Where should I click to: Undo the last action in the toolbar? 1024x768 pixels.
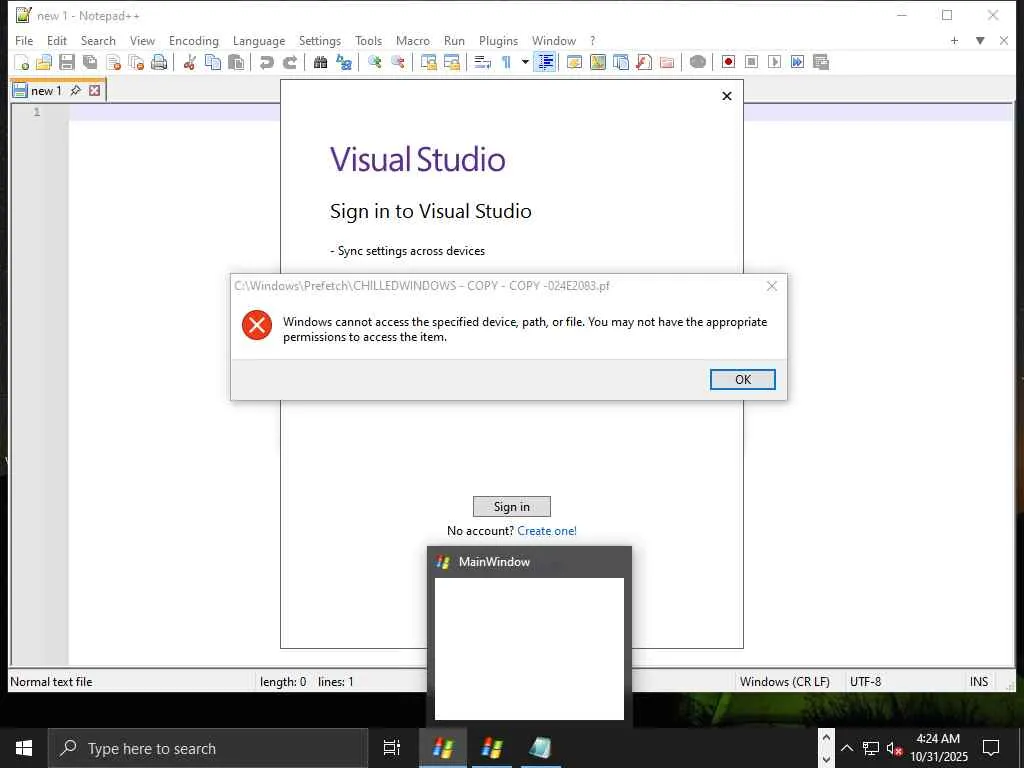(x=266, y=63)
